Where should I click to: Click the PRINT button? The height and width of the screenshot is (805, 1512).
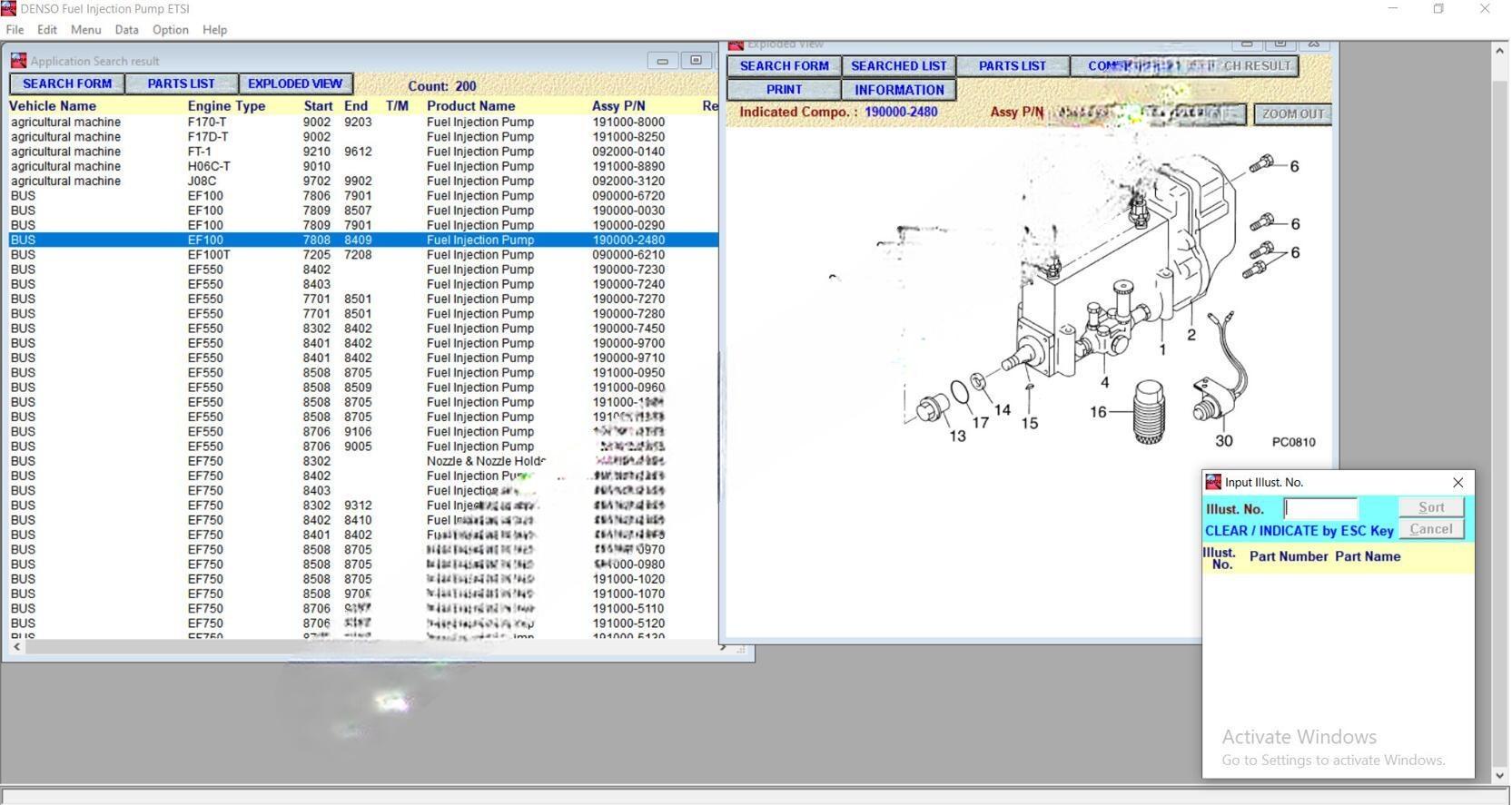(784, 90)
